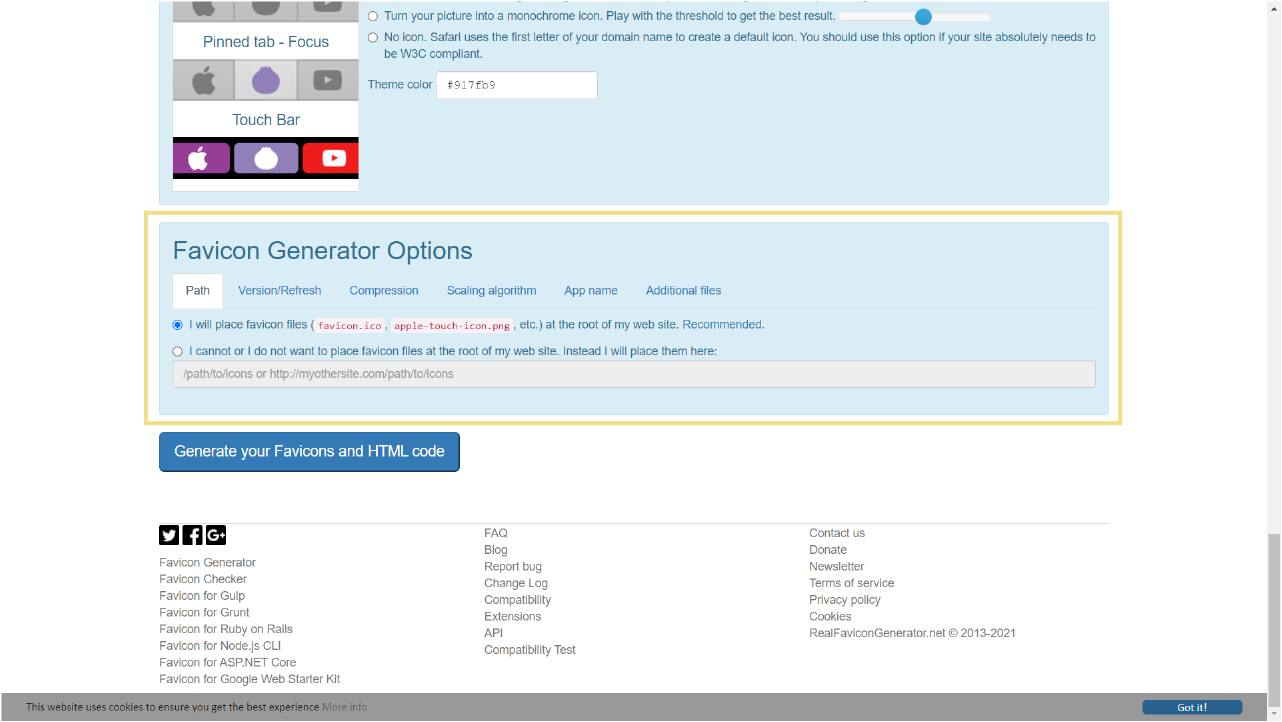Open the Scaling algorithm tab
This screenshot has height=722, width=1282.
(491, 291)
